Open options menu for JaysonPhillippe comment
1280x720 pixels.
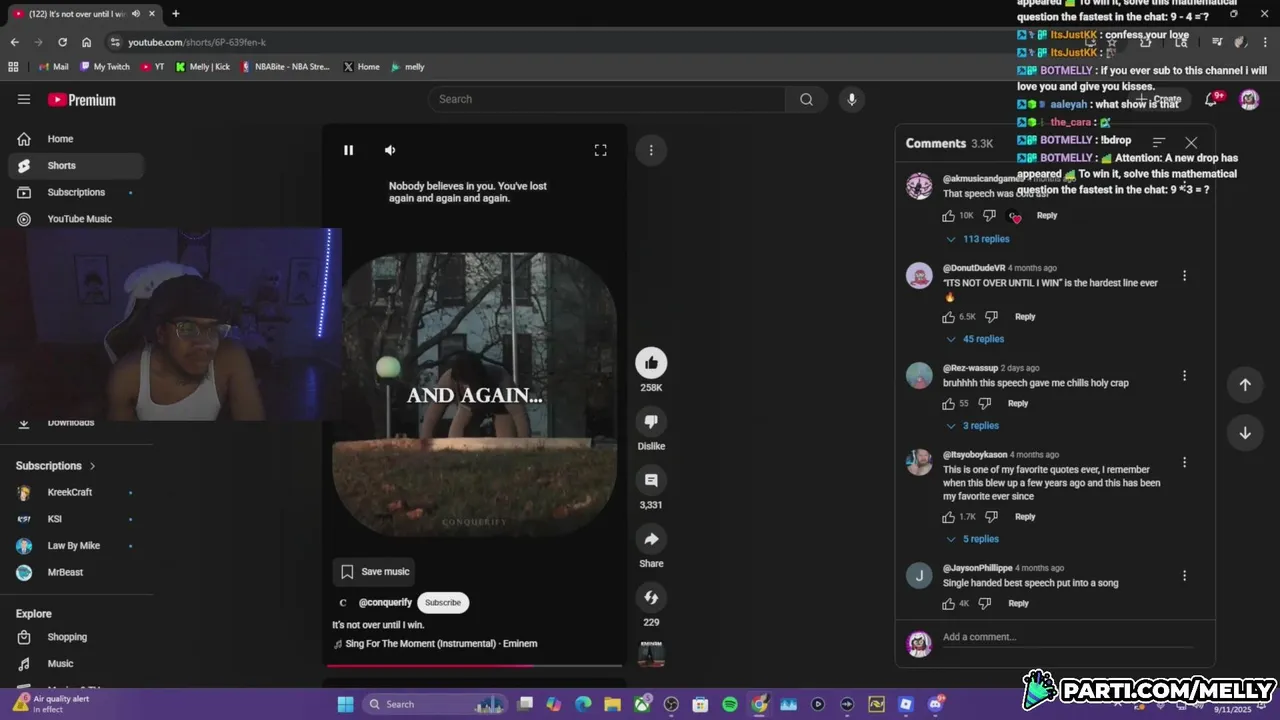pos(1184,576)
